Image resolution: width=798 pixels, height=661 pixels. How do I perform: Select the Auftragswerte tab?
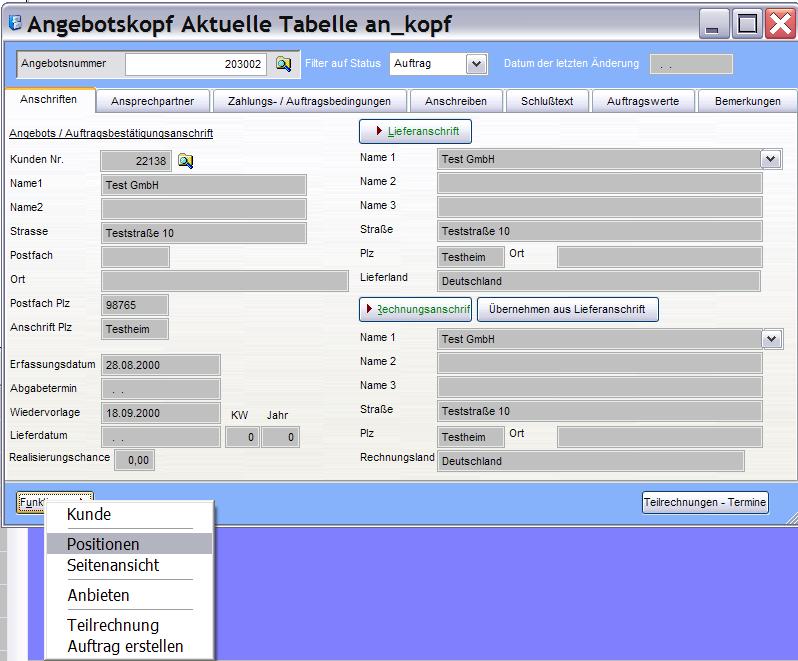point(643,101)
